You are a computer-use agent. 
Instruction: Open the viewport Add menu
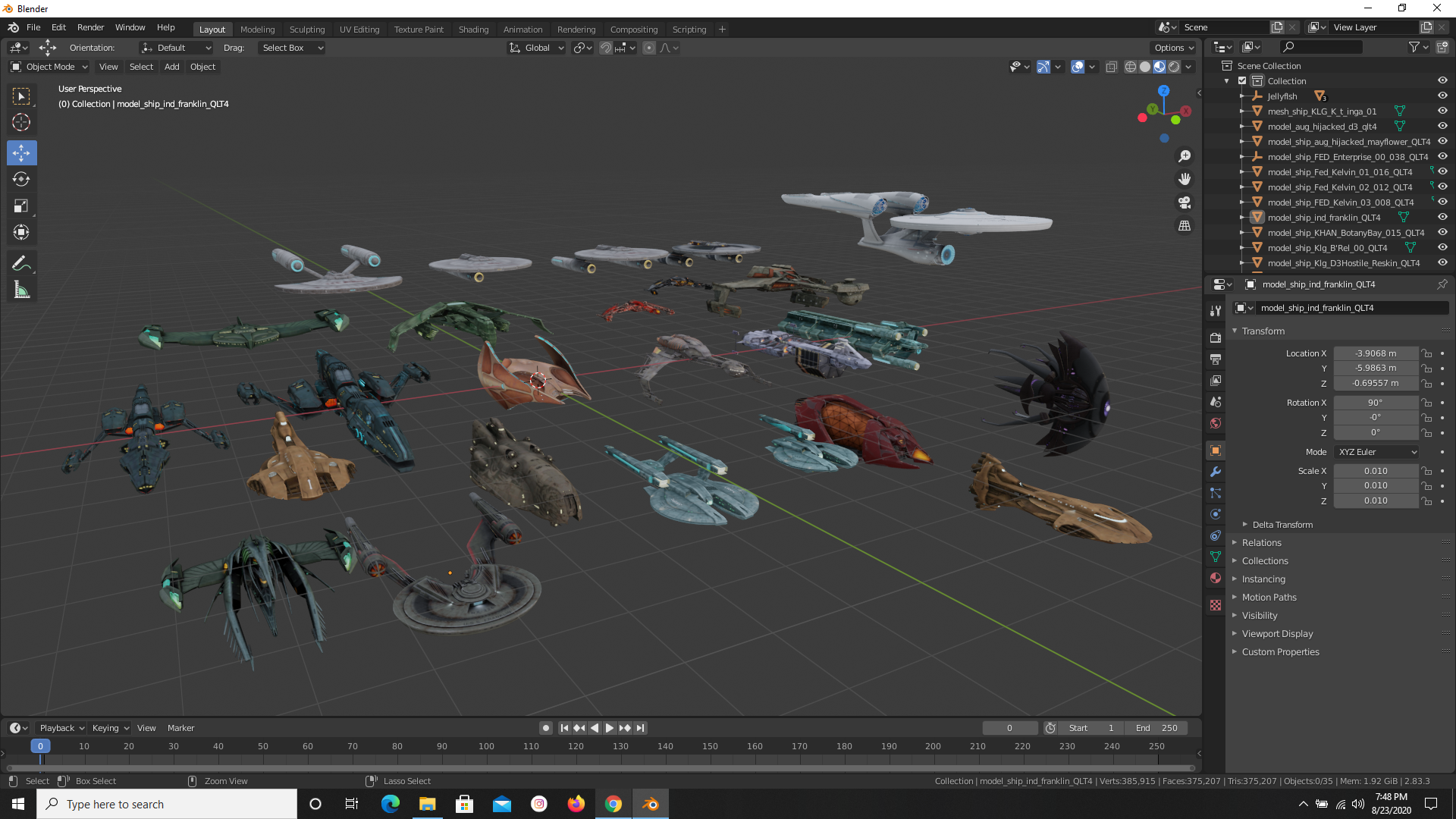(172, 67)
